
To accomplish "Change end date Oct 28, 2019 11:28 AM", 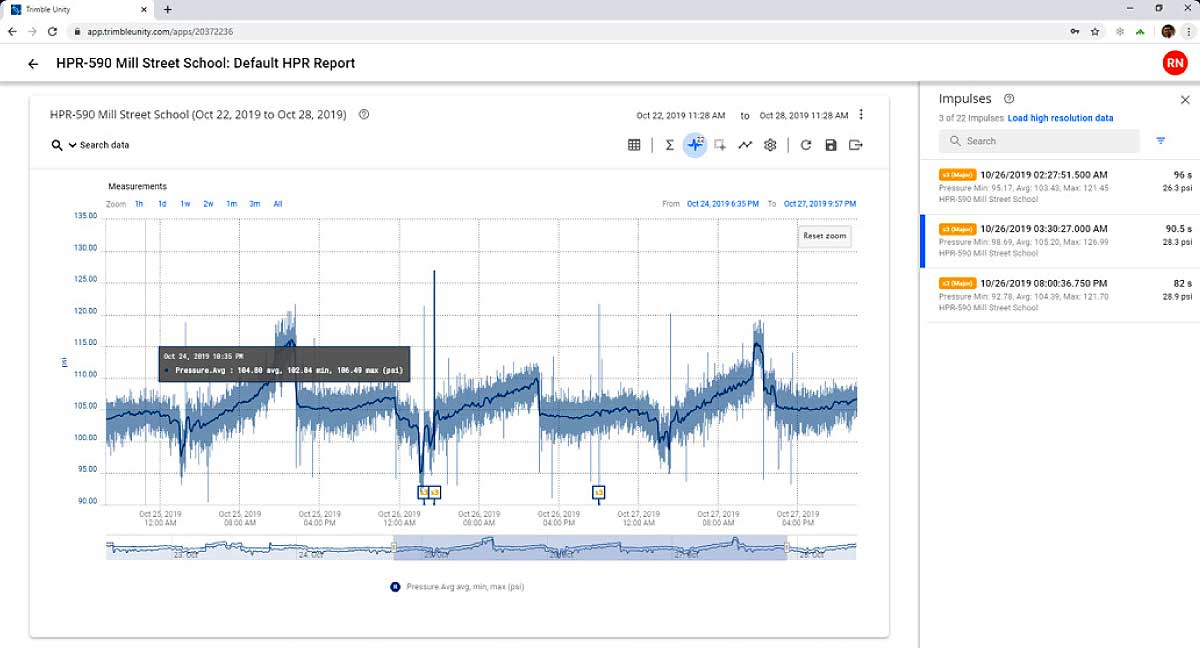I will [x=804, y=115].
